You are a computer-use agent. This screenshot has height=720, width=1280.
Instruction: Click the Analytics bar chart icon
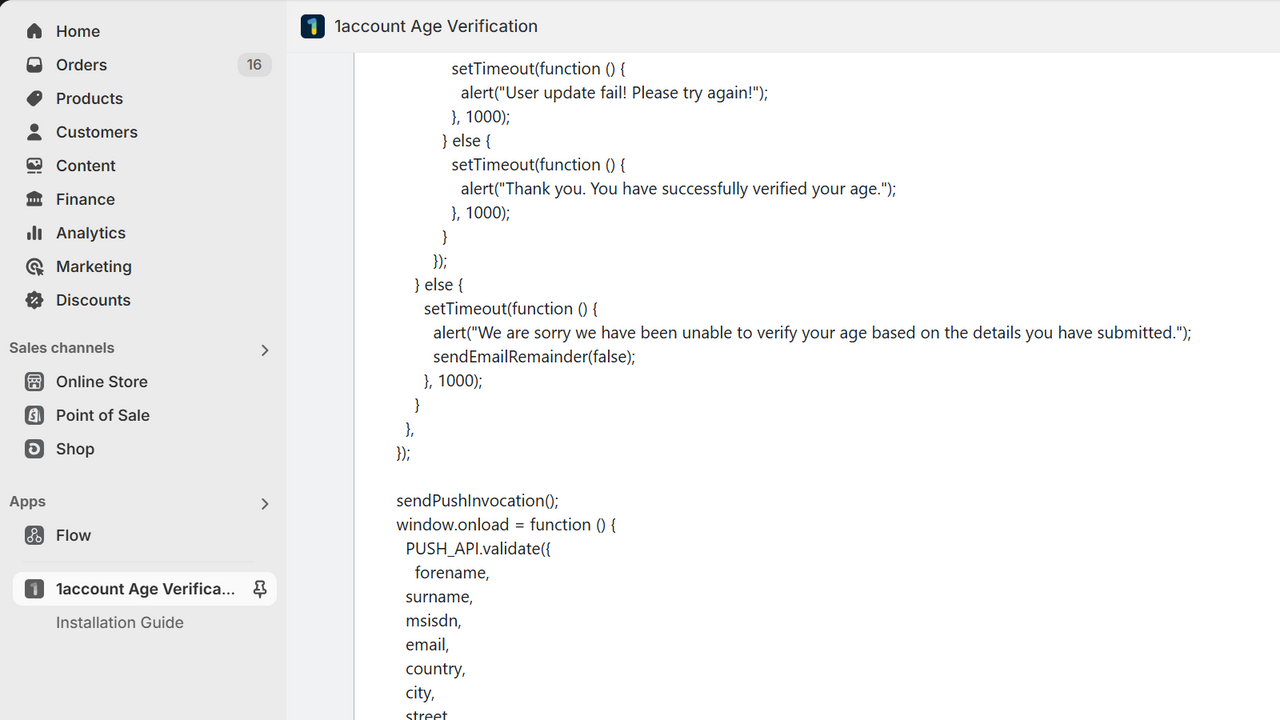(x=35, y=233)
